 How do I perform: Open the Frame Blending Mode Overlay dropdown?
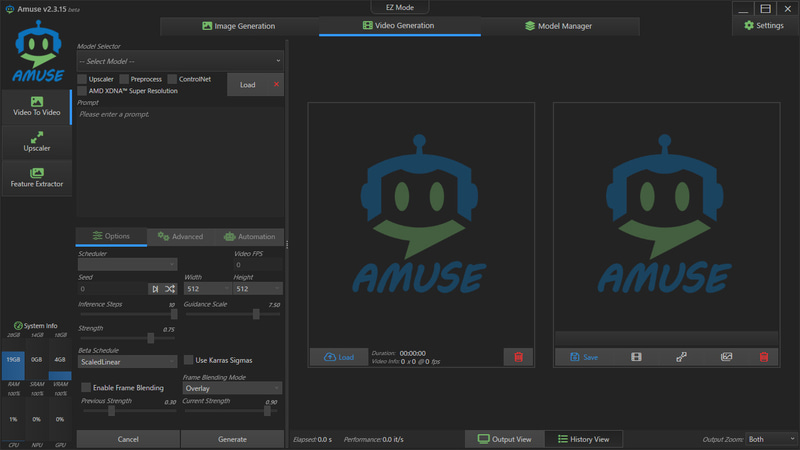(232, 388)
